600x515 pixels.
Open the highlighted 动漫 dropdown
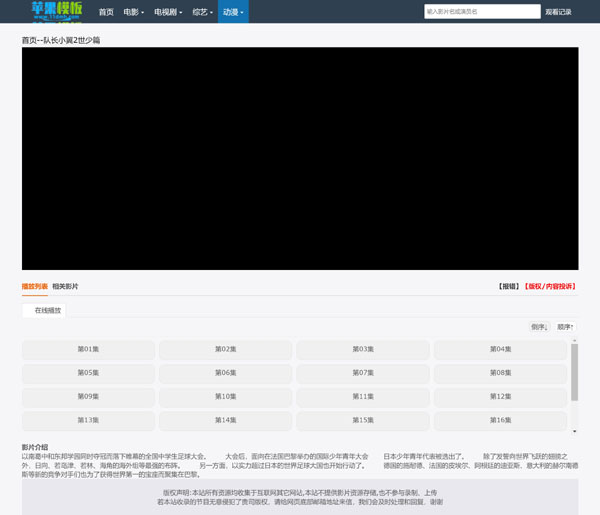tap(233, 12)
